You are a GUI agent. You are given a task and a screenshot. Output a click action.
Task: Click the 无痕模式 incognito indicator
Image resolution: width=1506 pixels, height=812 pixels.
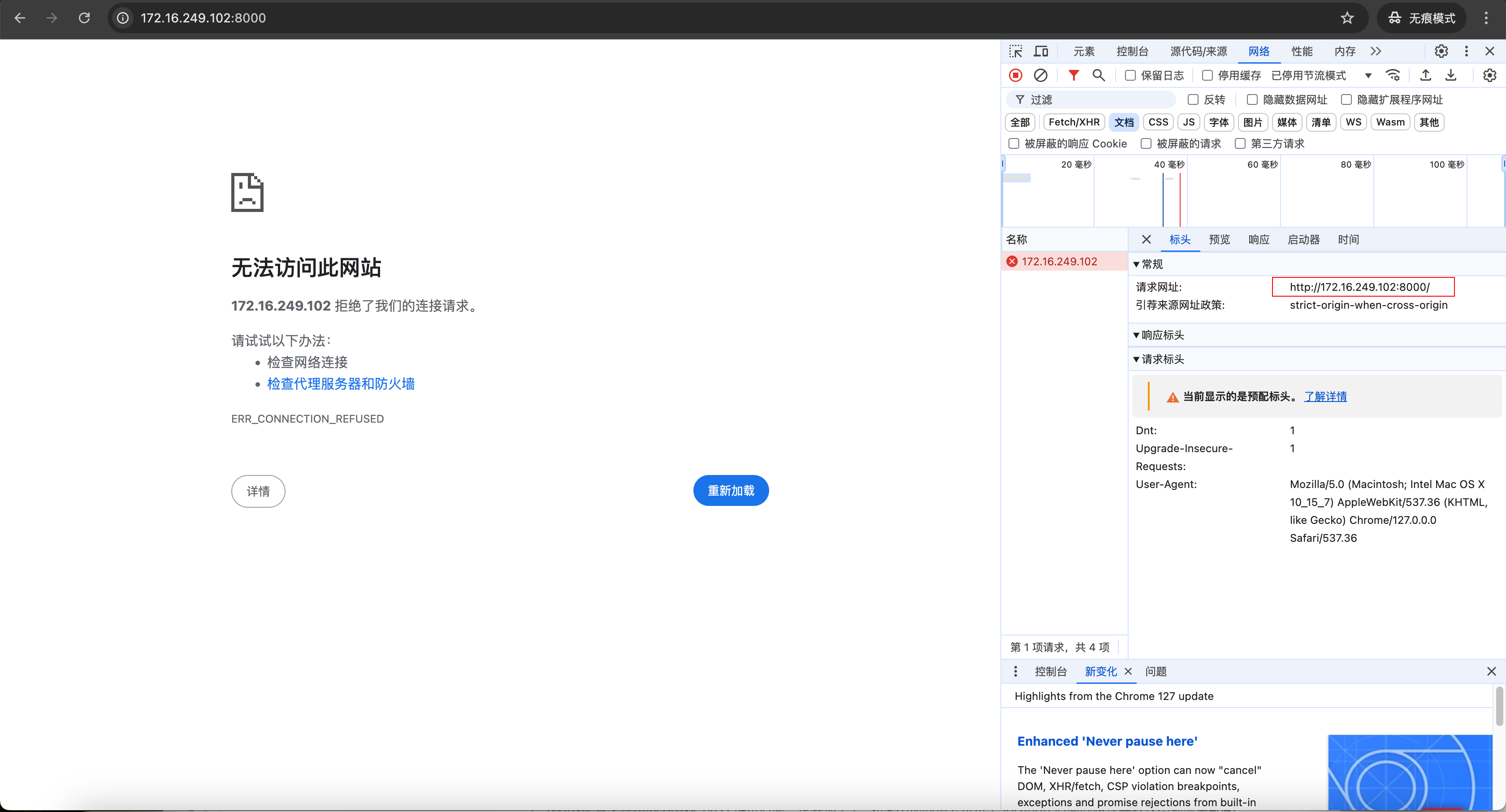(x=1421, y=18)
